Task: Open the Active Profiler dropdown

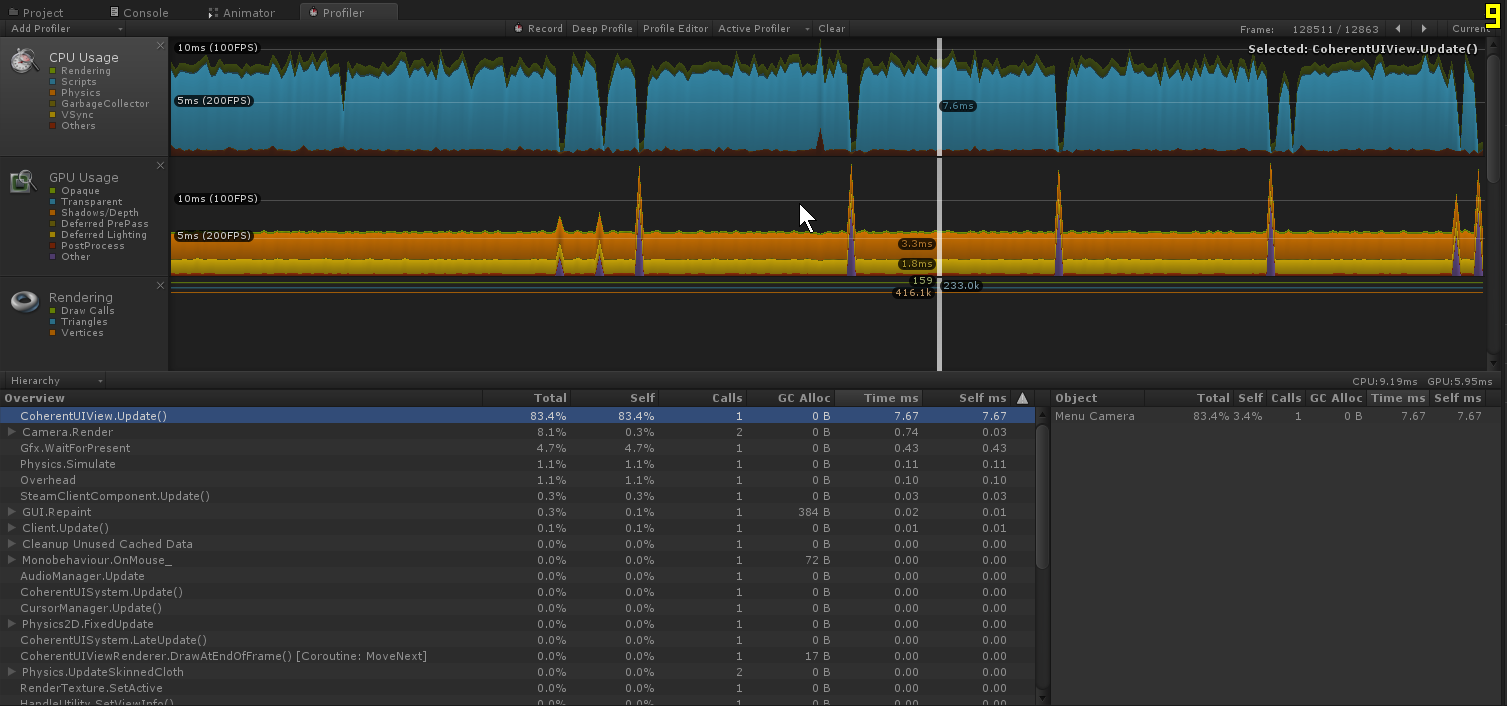Action: 764,29
